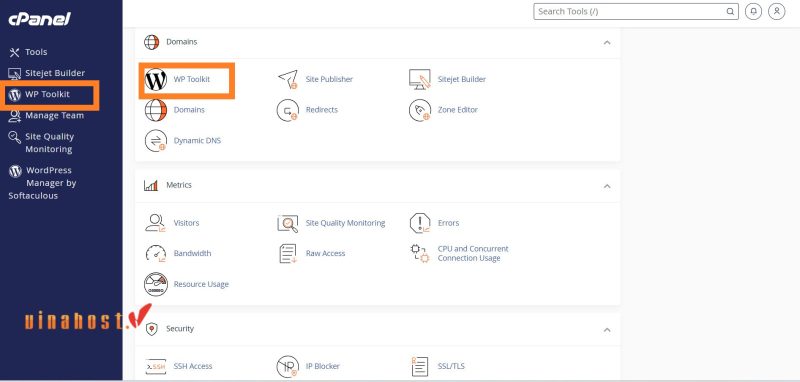Select Sitejet Builder in the sidebar
The image size is (800, 382).
pyautogui.click(x=55, y=73)
